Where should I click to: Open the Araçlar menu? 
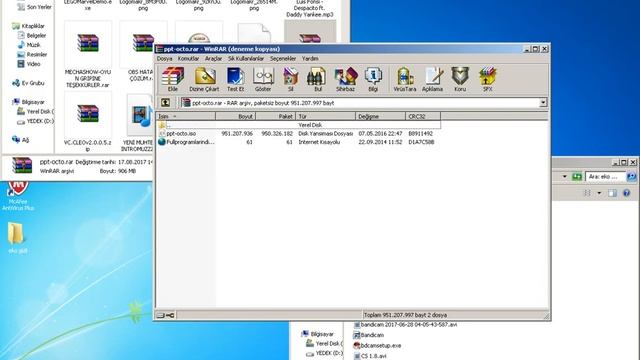(x=213, y=59)
